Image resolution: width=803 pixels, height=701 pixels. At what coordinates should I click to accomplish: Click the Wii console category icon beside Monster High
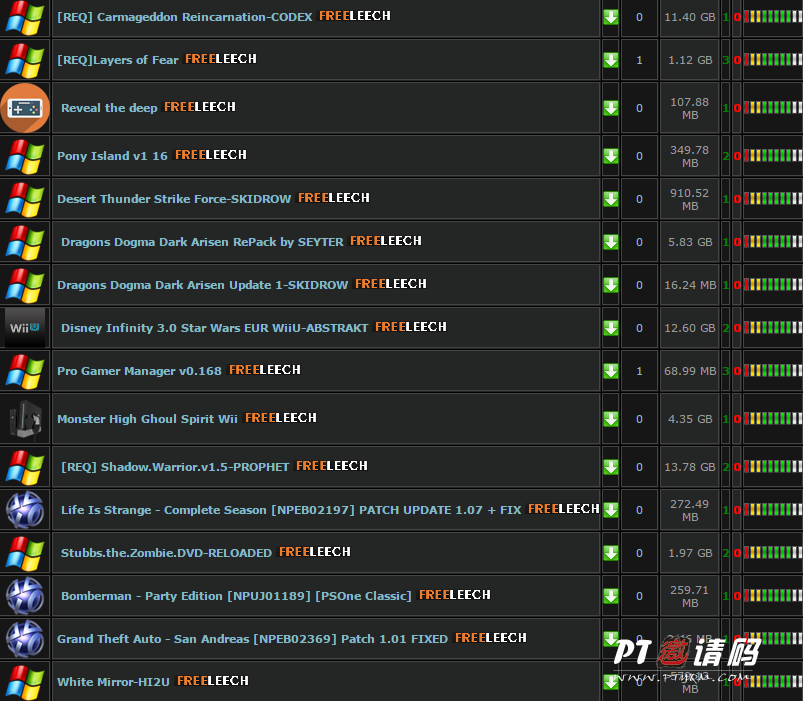click(25, 419)
